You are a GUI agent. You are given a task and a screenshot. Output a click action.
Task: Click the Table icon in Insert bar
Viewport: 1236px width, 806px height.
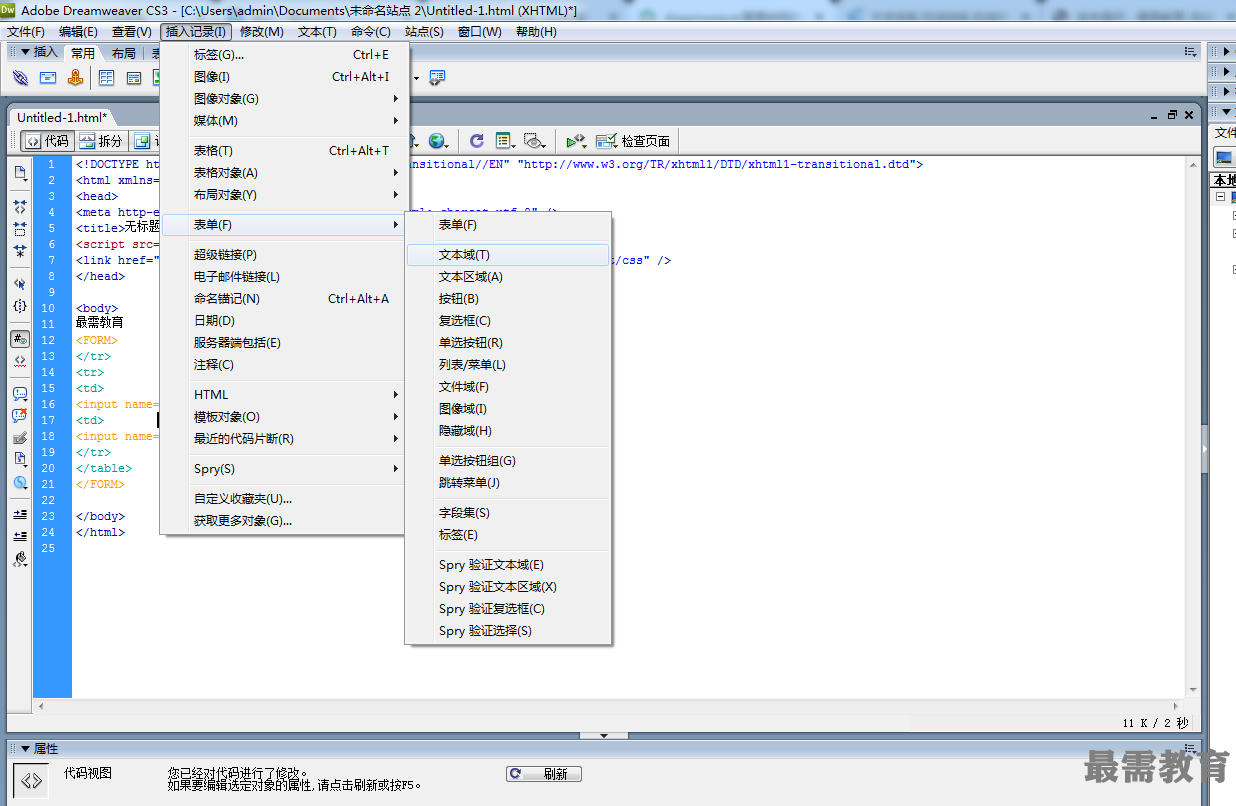coord(106,78)
